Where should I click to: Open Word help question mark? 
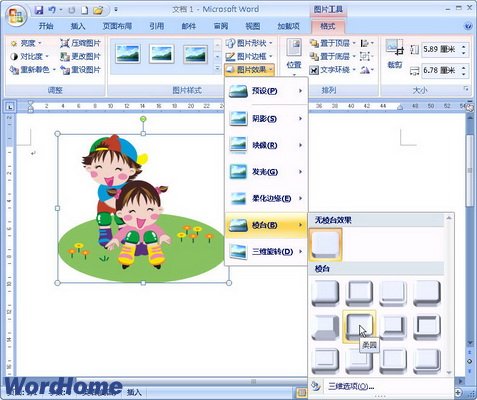(468, 26)
